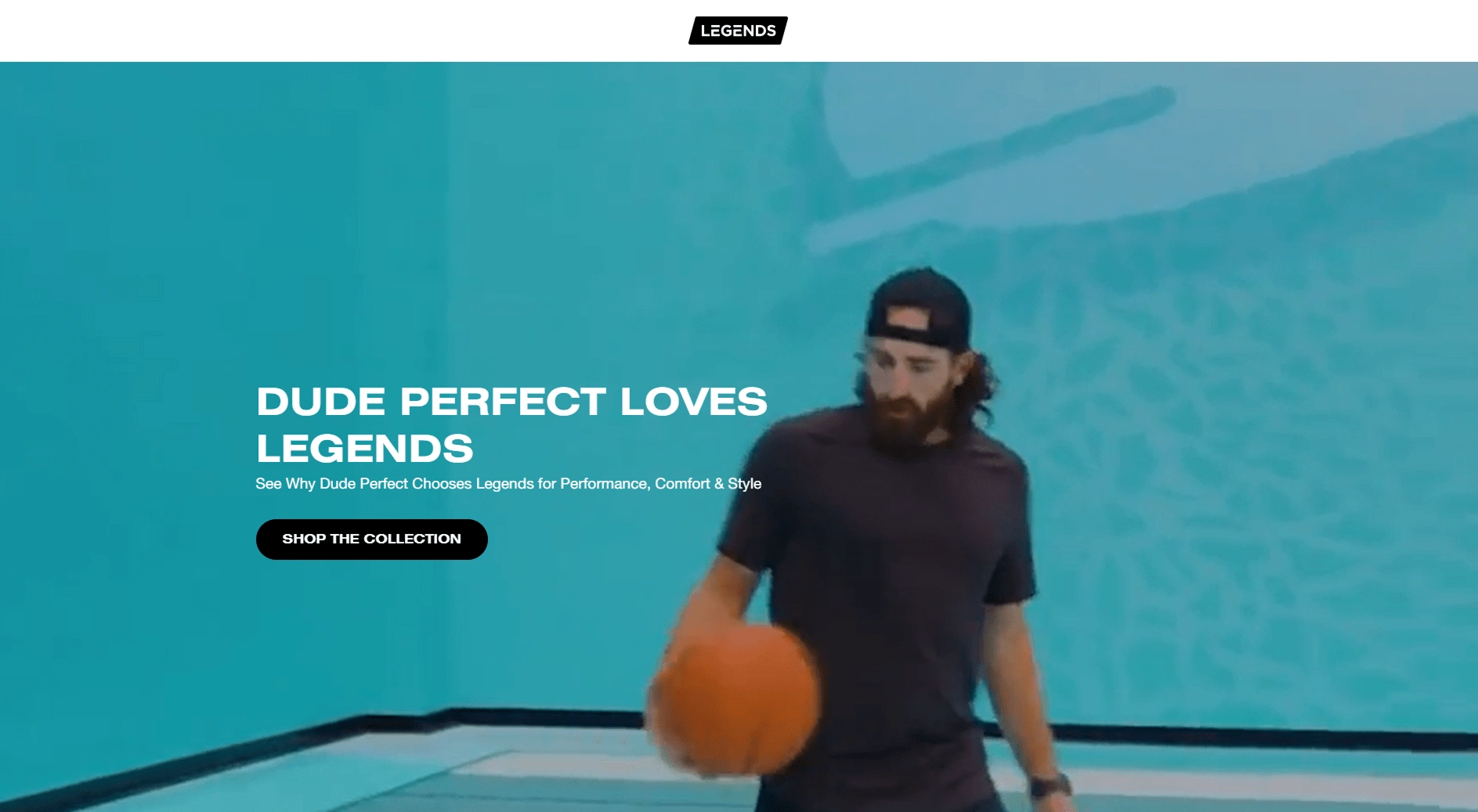Click the word DUDE in the headline
Image resolution: width=1478 pixels, height=812 pixels.
(321, 401)
